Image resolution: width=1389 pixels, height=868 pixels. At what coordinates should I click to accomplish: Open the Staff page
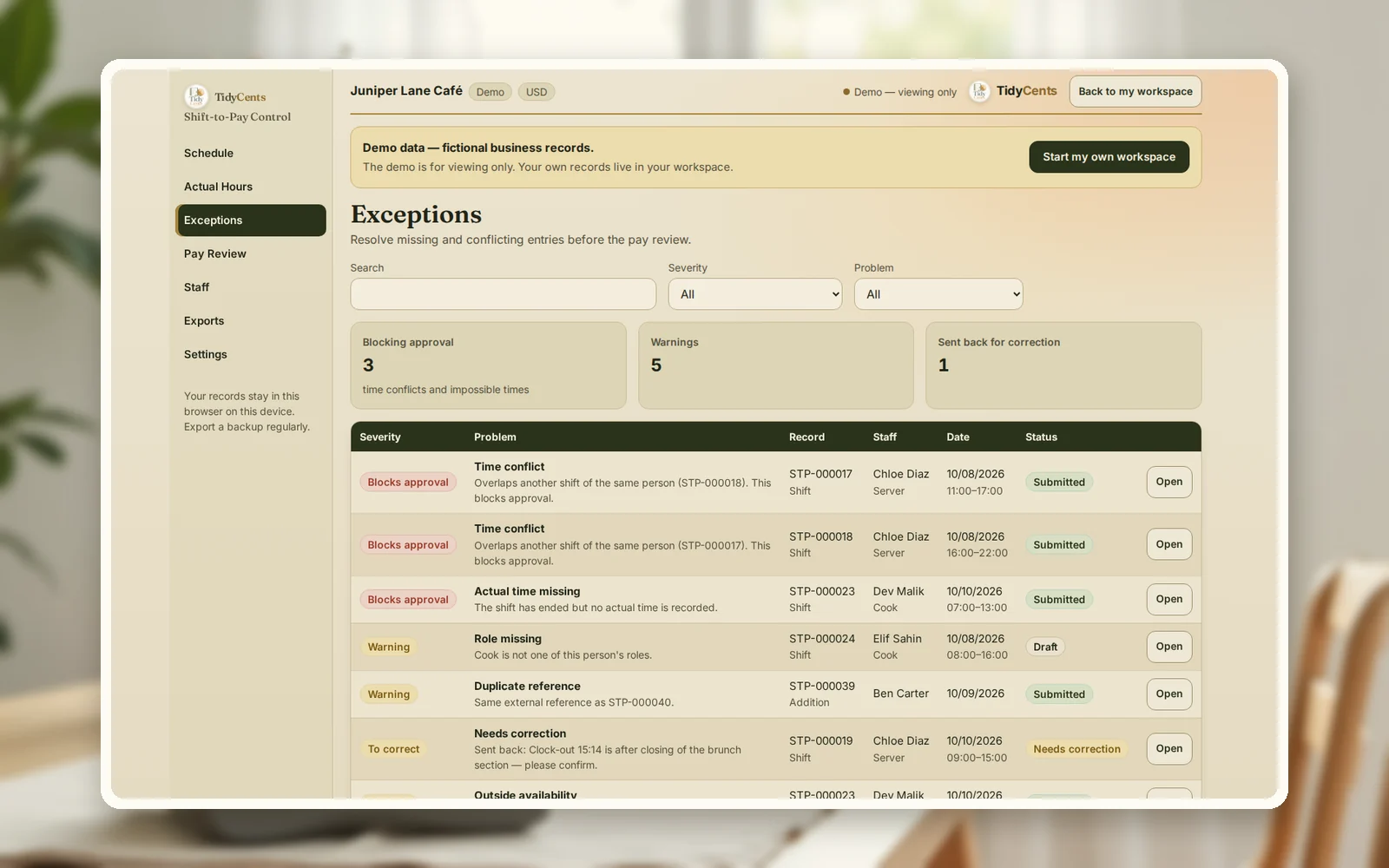[250, 287]
